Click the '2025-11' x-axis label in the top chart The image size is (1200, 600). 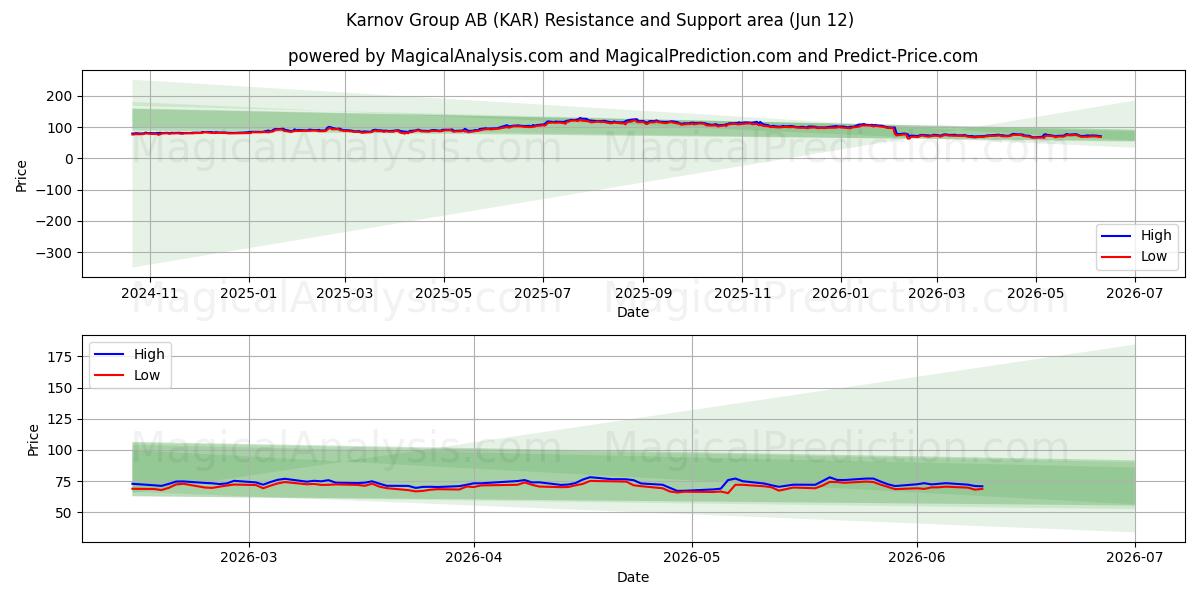[741, 294]
